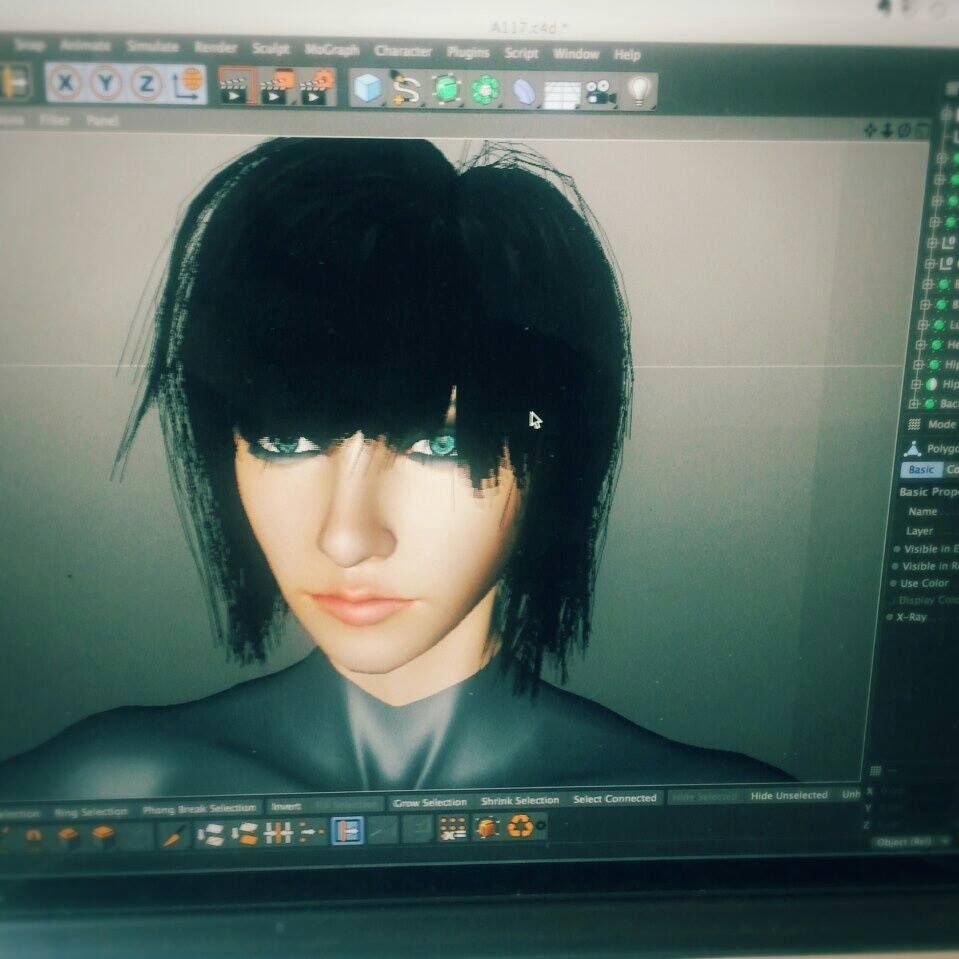Screen dimensions: 959x959
Task: Click the Name property field label
Action: click(922, 511)
